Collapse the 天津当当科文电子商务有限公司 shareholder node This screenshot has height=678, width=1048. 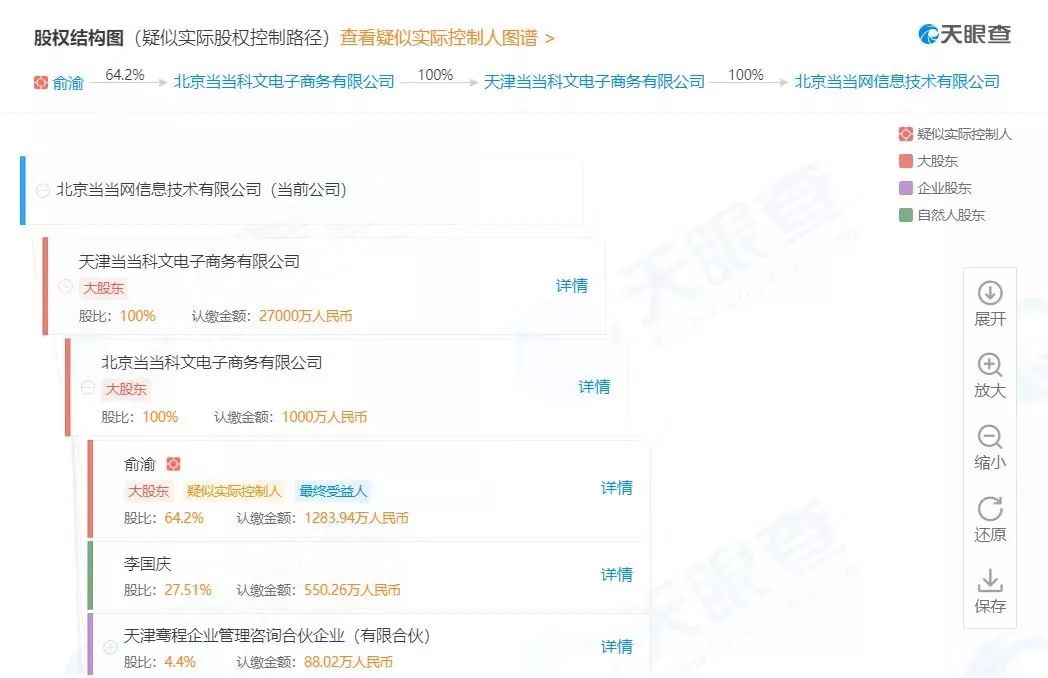66,287
